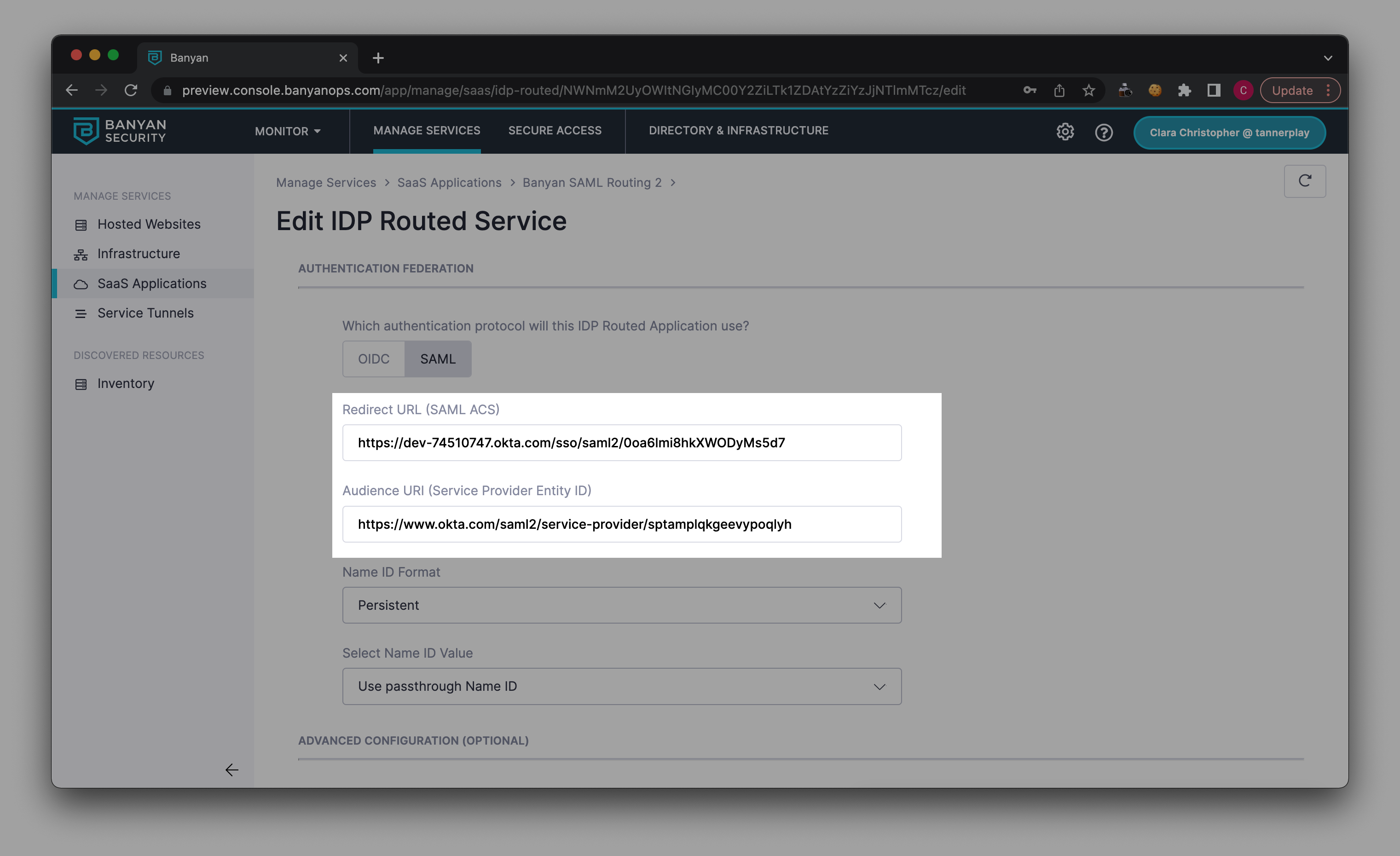This screenshot has width=1400, height=856.
Task: Click the settings gear icon
Action: [x=1065, y=132]
